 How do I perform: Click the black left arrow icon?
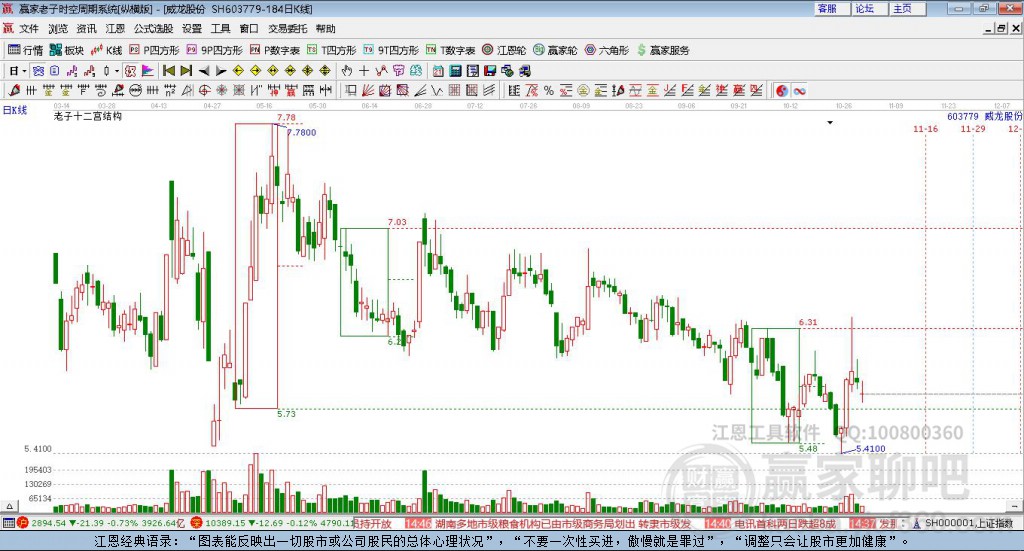coord(204,71)
